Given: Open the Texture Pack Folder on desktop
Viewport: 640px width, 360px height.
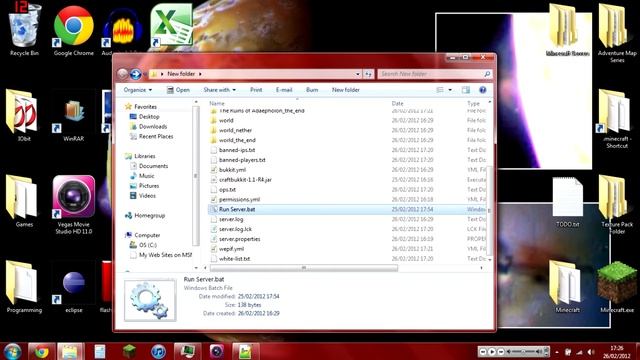Looking at the screenshot, I should tap(617, 204).
